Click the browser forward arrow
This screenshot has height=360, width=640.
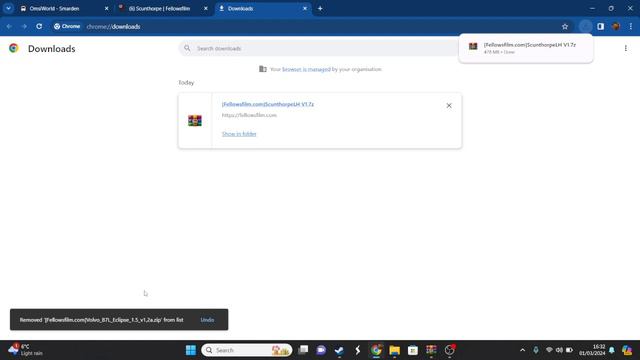24,27
